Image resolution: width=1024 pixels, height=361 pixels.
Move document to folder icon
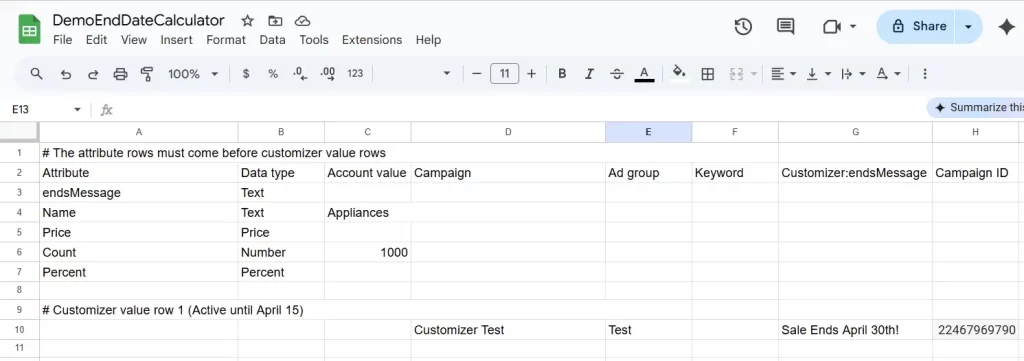275,21
